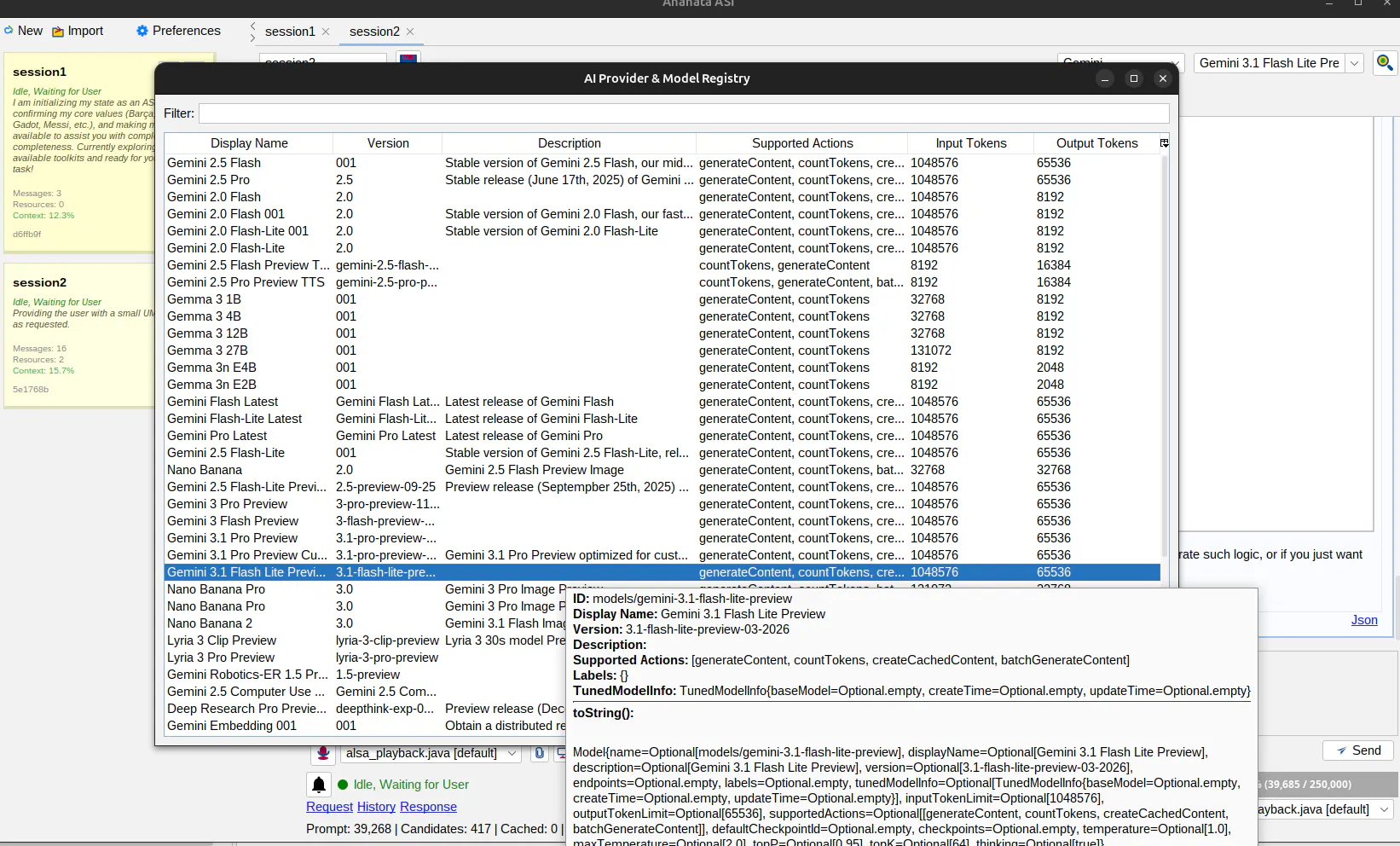
Task: Select the Nano Banana 2.0 row
Action: pyautogui.click(x=662, y=470)
